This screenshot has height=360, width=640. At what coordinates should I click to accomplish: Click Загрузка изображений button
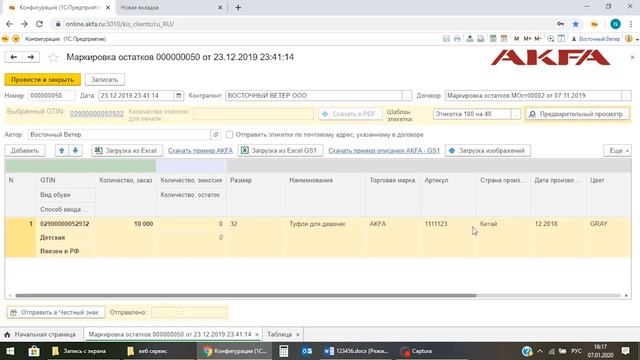(x=488, y=151)
